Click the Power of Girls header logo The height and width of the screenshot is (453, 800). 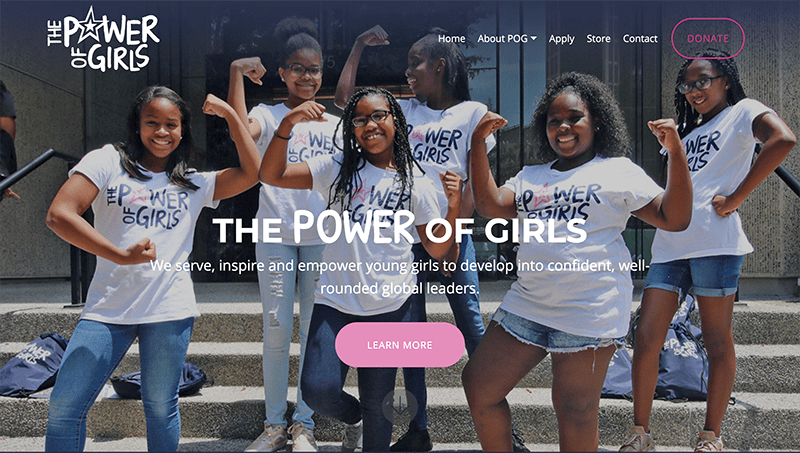click(104, 39)
